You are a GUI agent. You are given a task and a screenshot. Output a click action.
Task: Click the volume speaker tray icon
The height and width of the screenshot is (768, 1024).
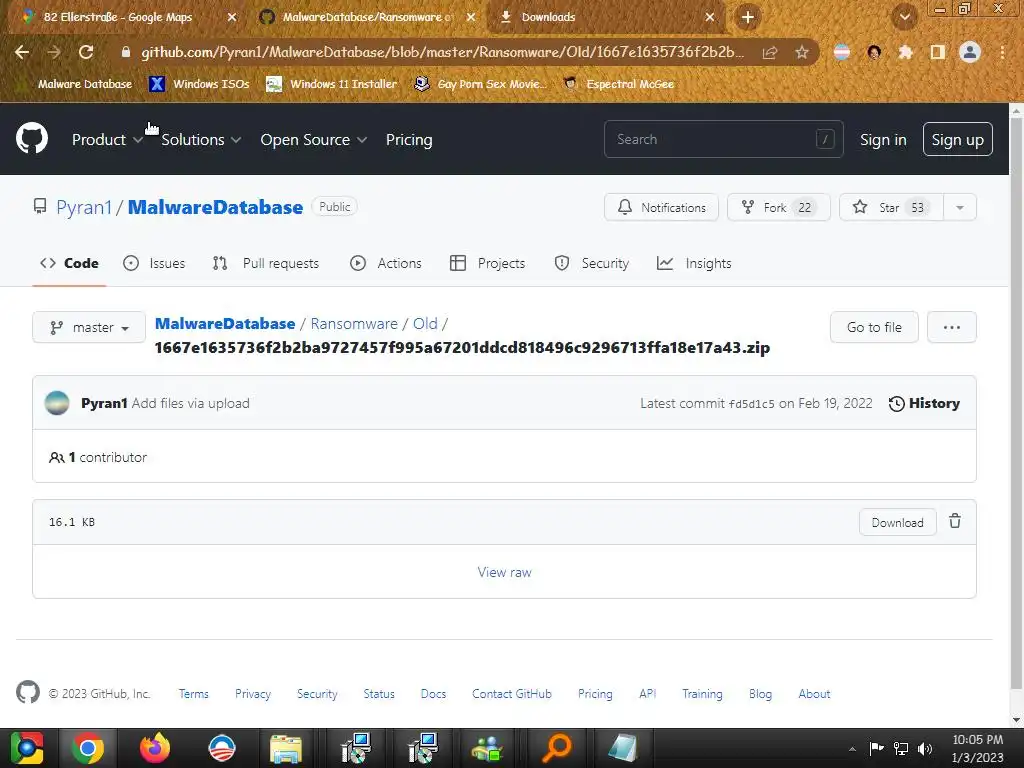coord(925,748)
